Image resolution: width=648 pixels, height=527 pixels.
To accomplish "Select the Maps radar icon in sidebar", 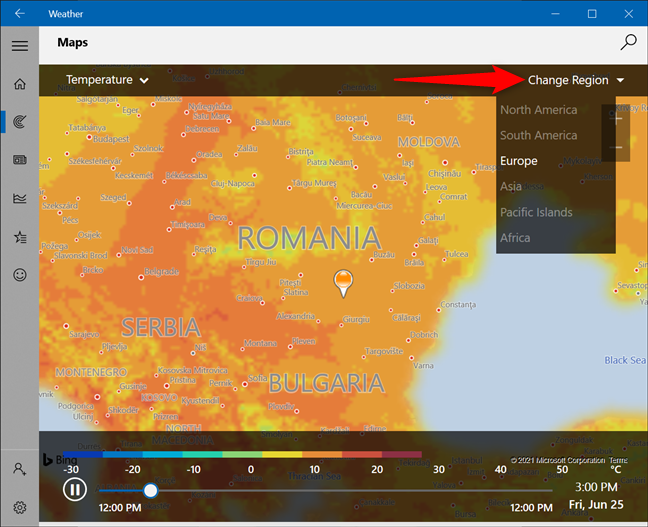I will [19, 122].
